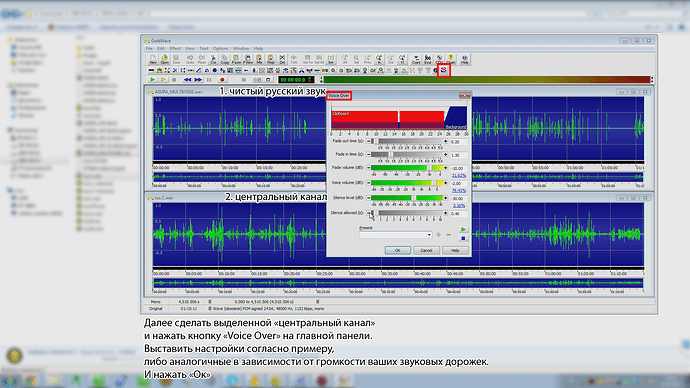Add preset with plus button
Image resolution: width=690 pixels, height=388 pixels.
(438, 235)
